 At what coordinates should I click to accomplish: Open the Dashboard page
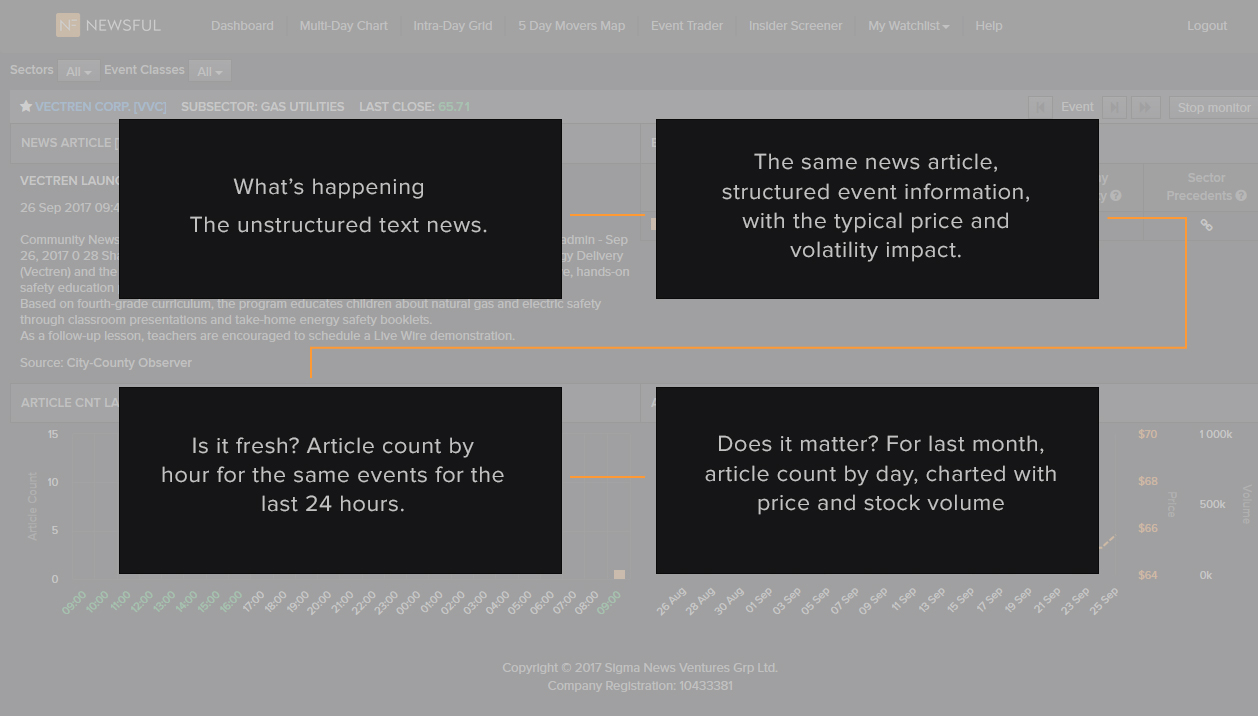pos(242,26)
